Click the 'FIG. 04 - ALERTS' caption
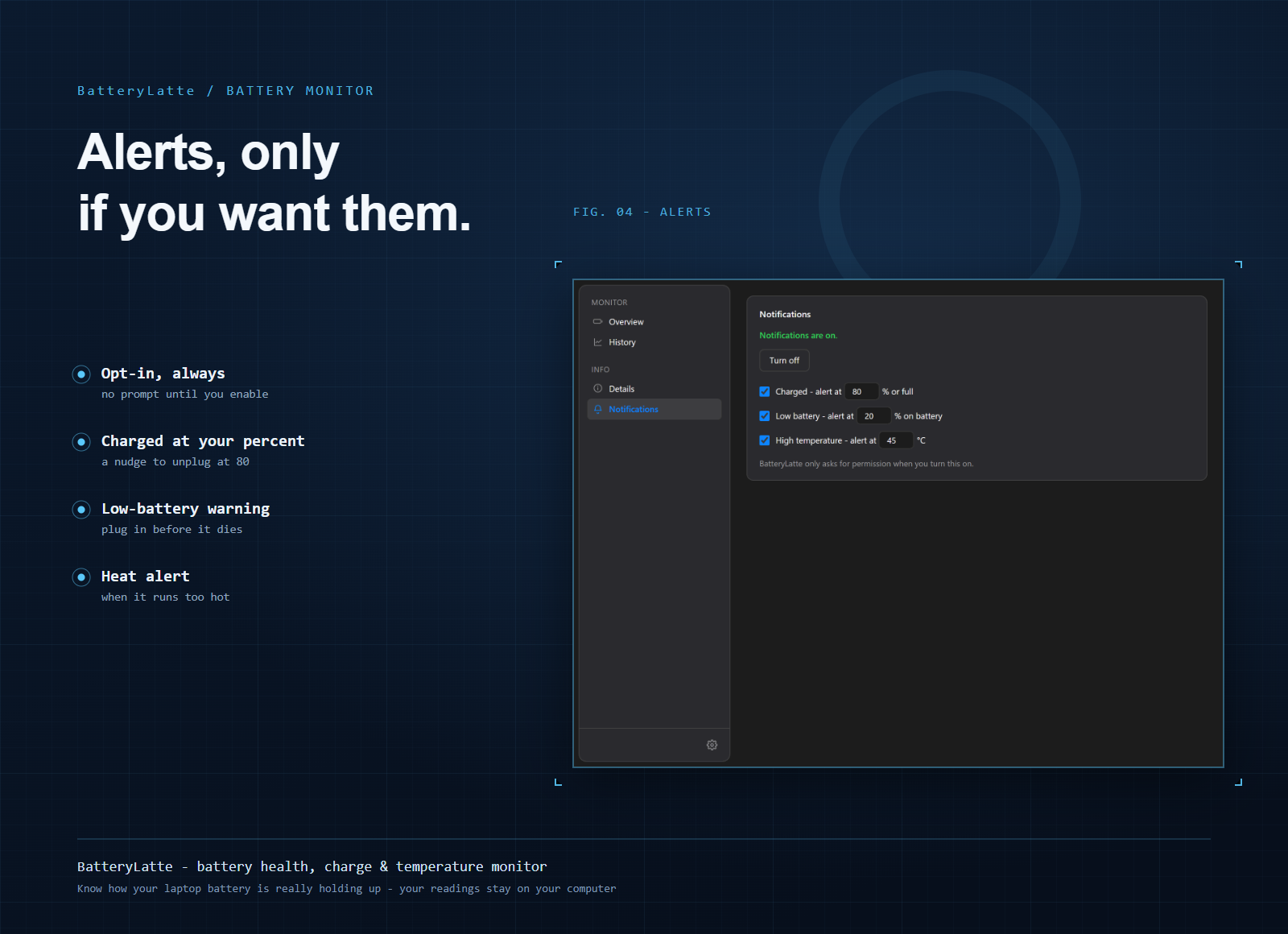1288x934 pixels. [642, 212]
